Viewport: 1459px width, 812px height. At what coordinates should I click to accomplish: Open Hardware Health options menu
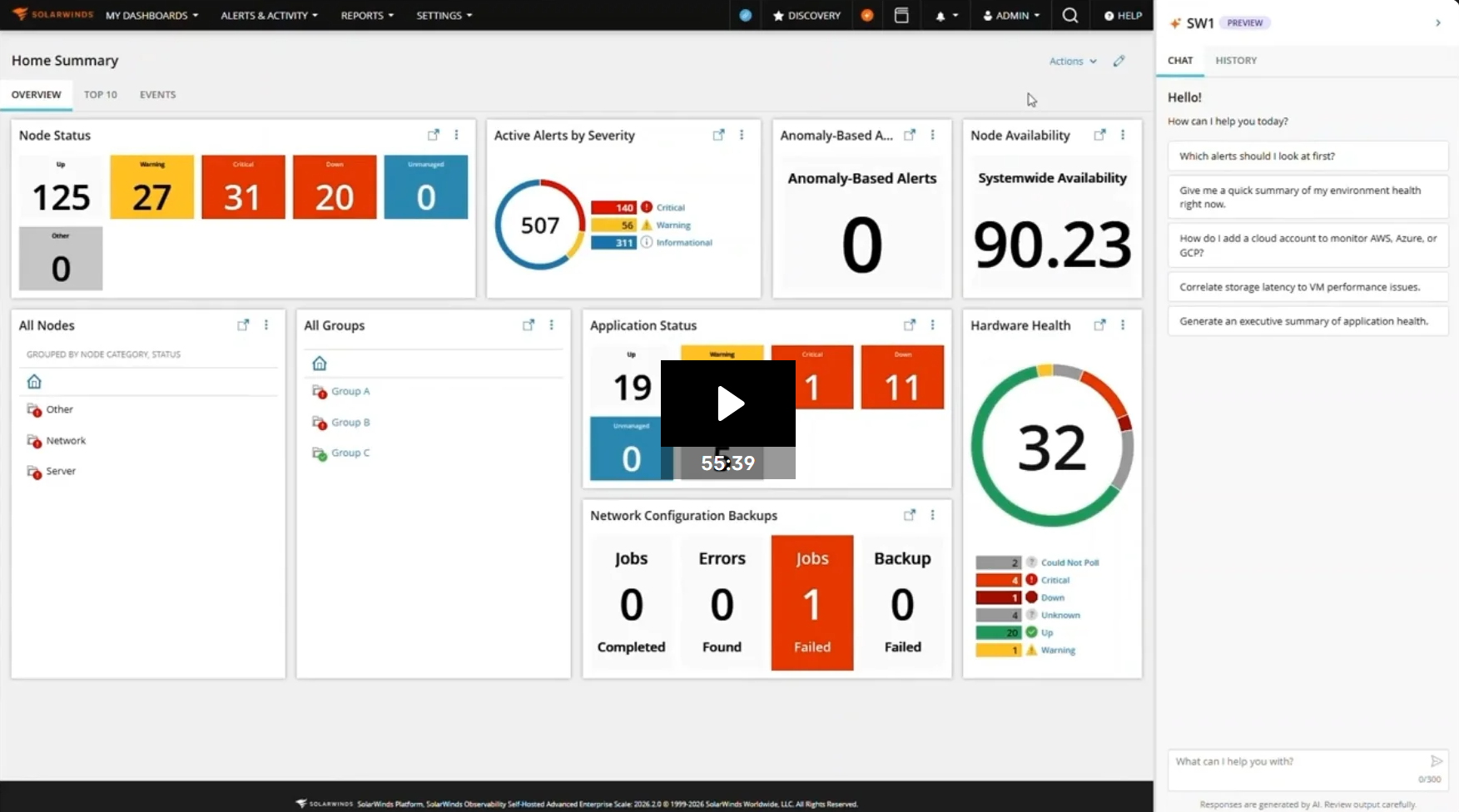(1123, 325)
